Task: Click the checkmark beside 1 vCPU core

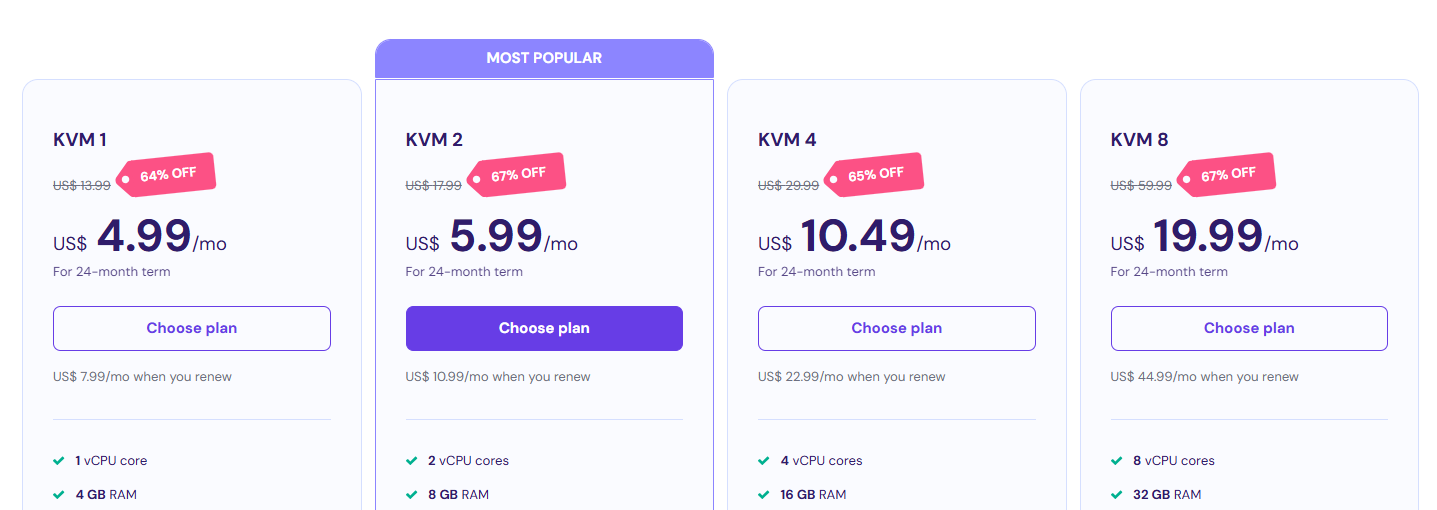Action: (x=59, y=461)
